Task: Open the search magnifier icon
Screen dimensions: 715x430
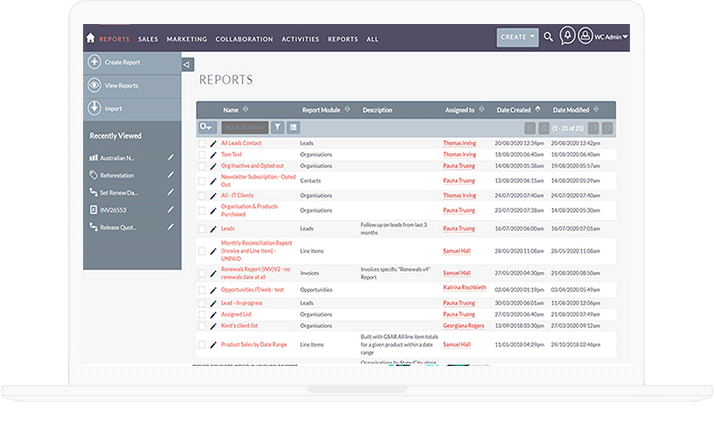Action: tap(549, 37)
